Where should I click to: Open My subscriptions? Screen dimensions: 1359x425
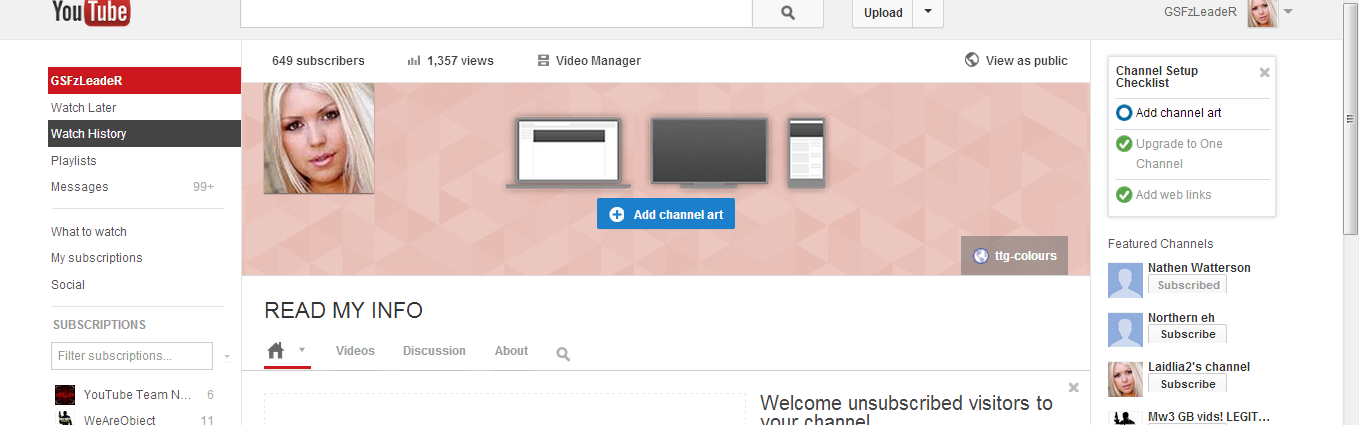(x=97, y=258)
